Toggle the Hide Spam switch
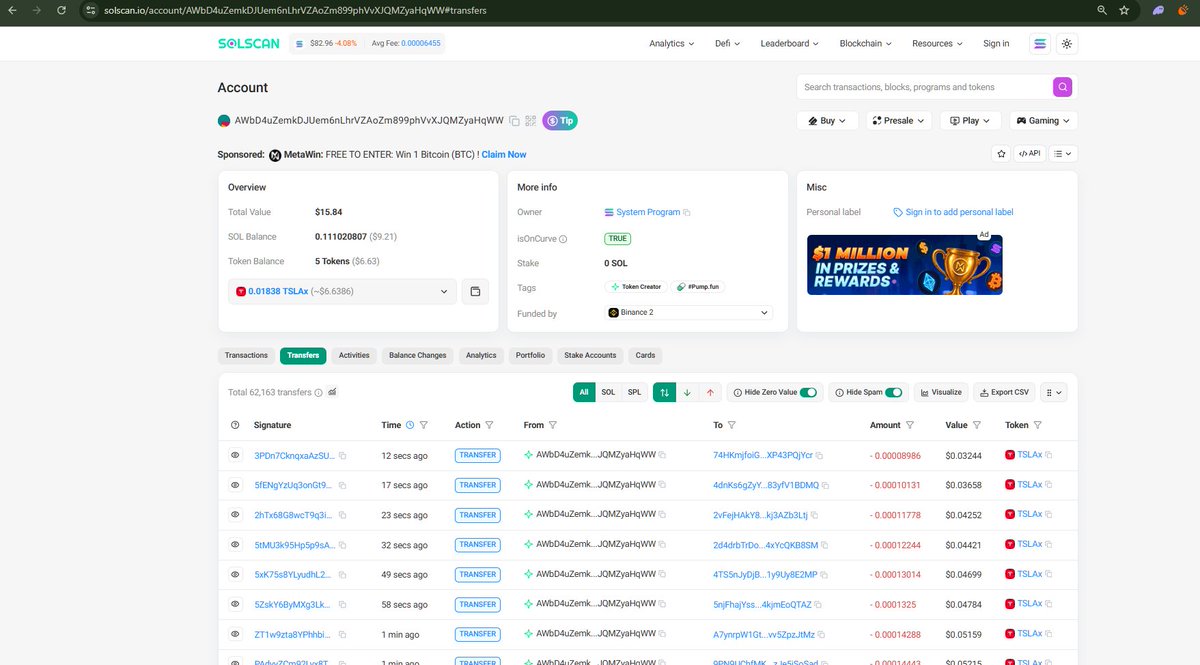The height and width of the screenshot is (665, 1200). [x=894, y=393]
